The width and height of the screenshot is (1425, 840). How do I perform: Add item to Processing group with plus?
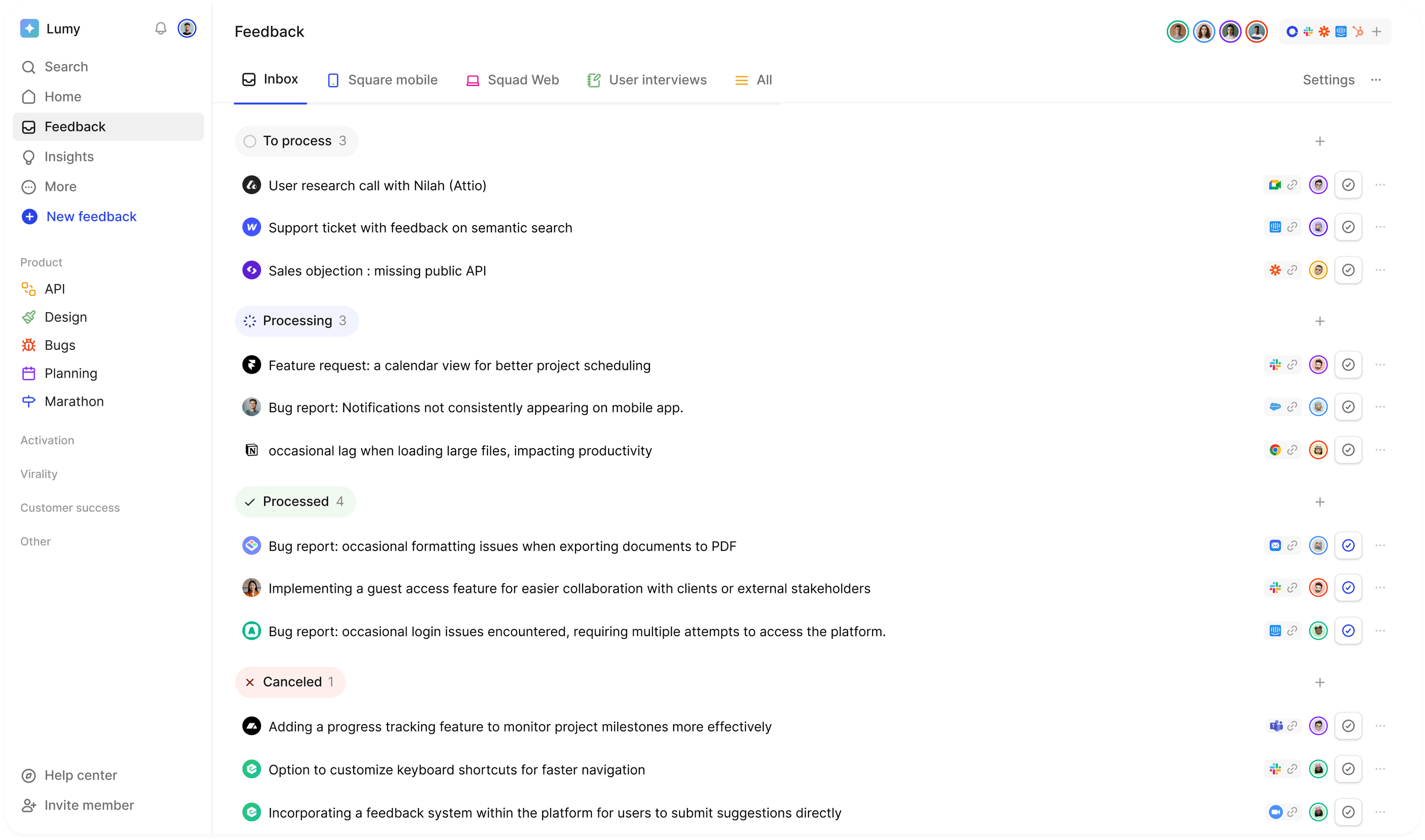click(x=1320, y=321)
